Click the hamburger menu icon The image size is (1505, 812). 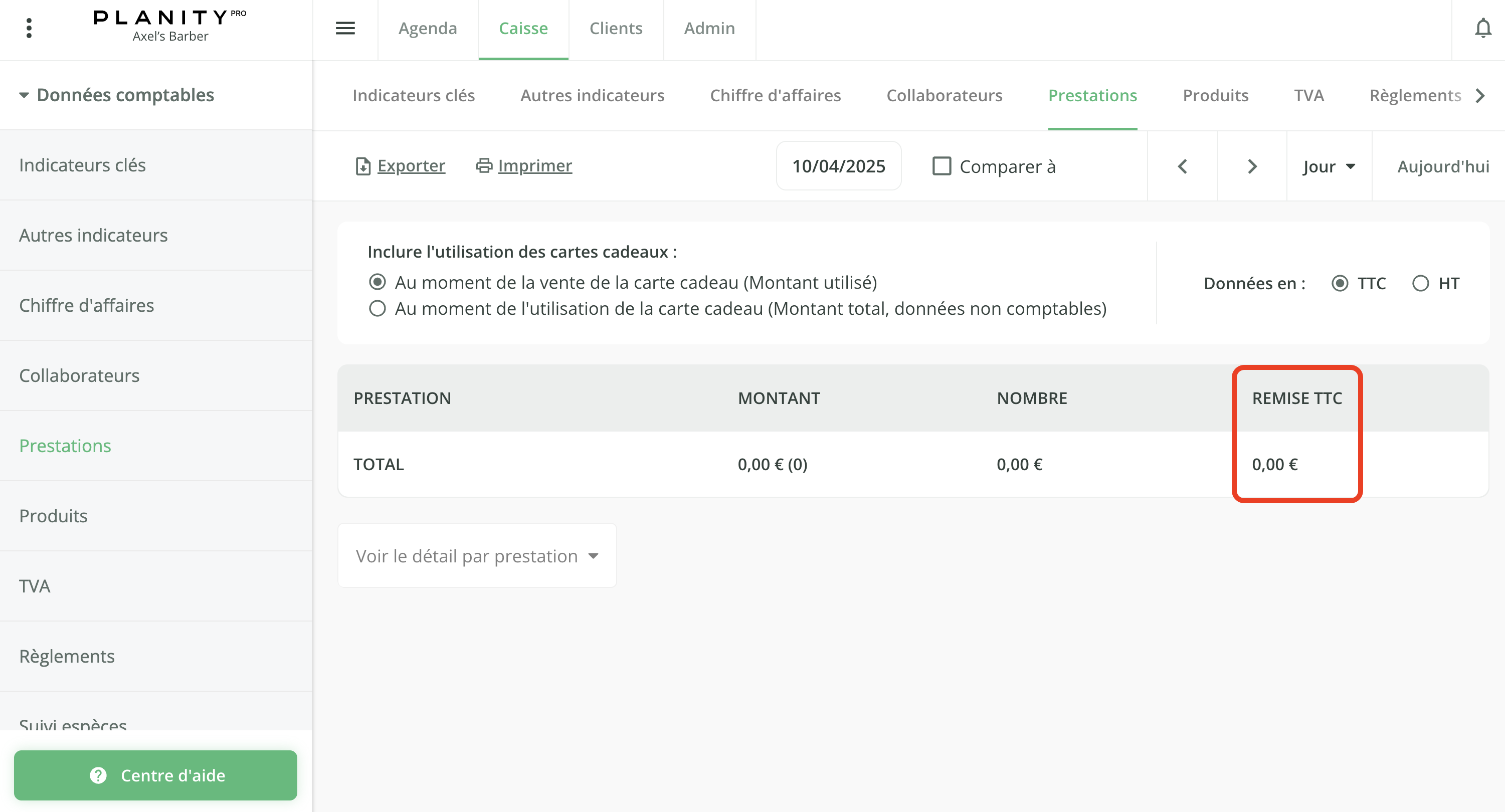pos(345,28)
